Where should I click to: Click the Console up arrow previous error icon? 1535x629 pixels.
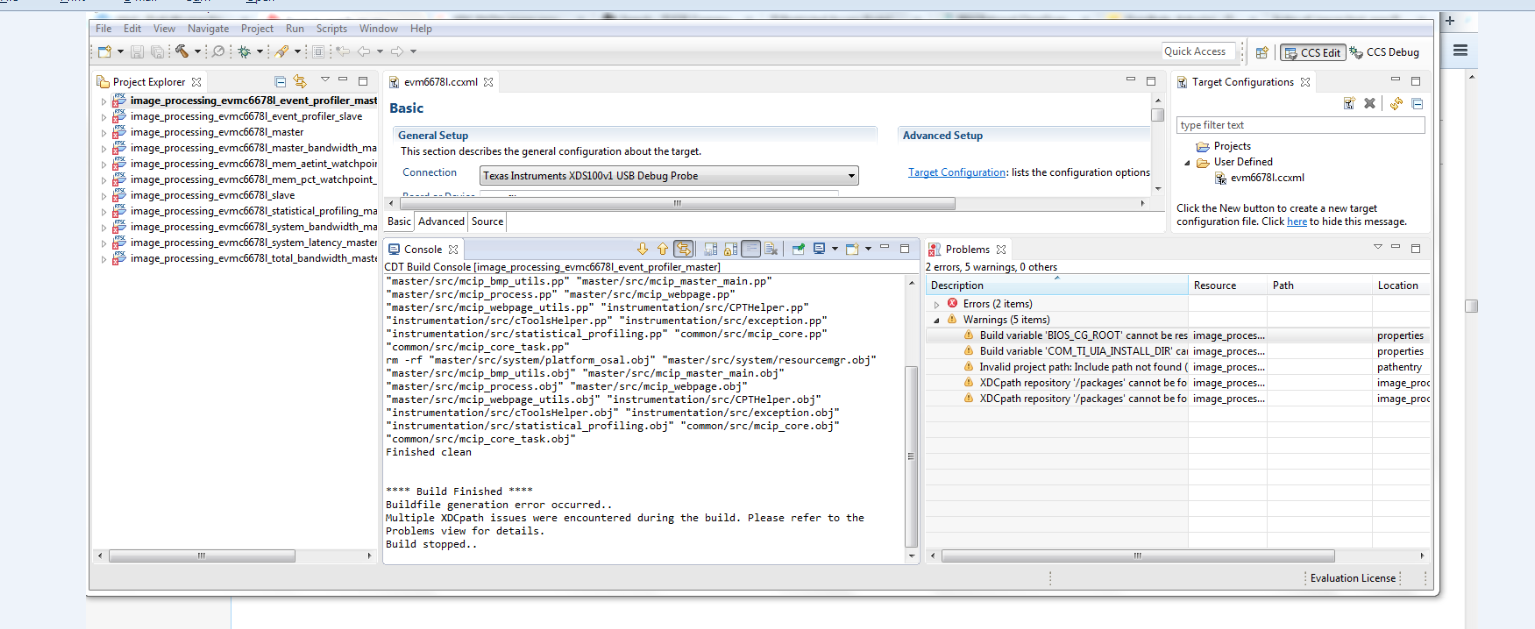(x=662, y=249)
